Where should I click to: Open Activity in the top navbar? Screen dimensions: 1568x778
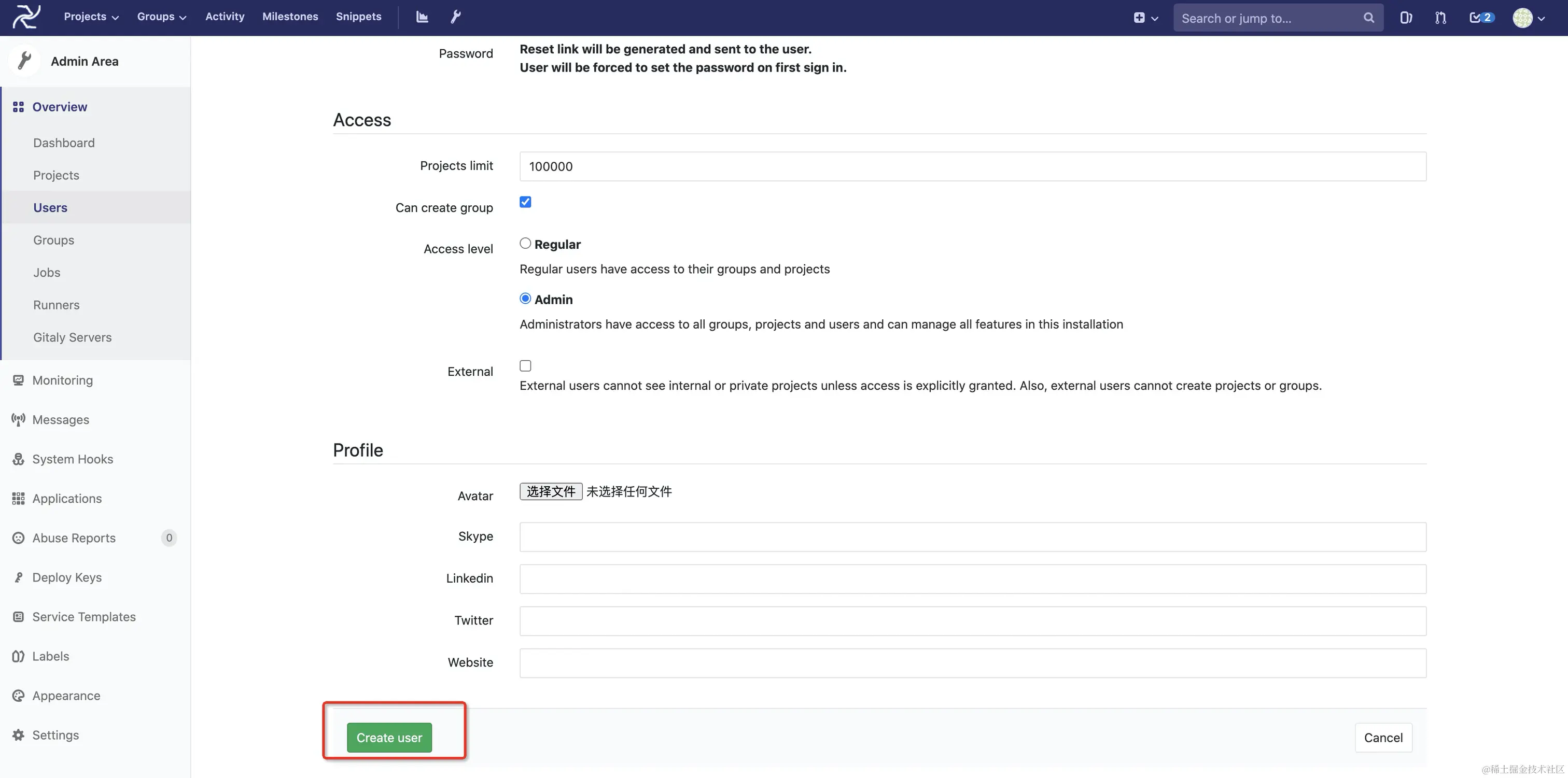225,17
